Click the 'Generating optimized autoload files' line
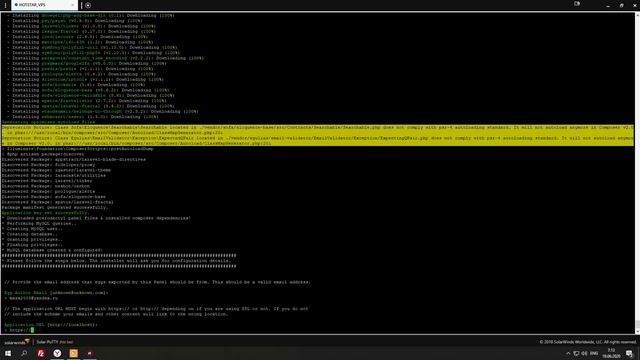 pos(48,122)
